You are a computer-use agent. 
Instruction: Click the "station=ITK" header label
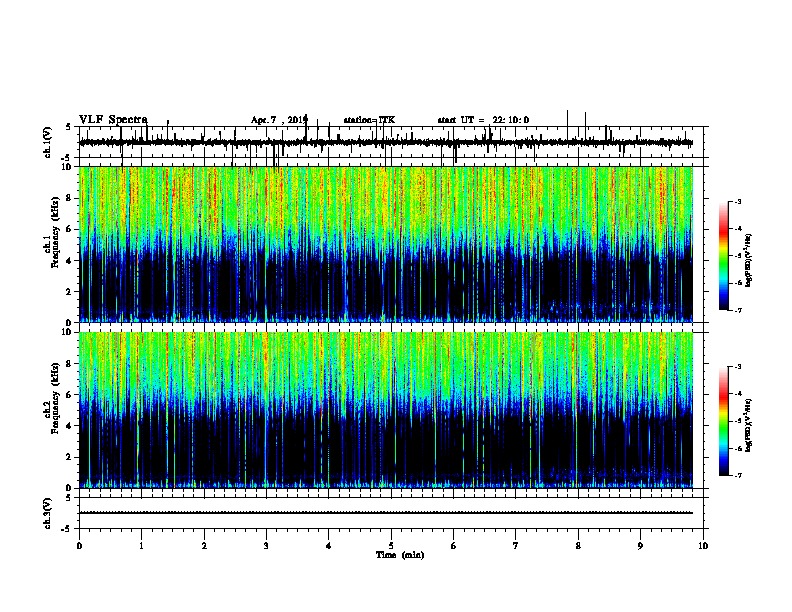point(369,120)
